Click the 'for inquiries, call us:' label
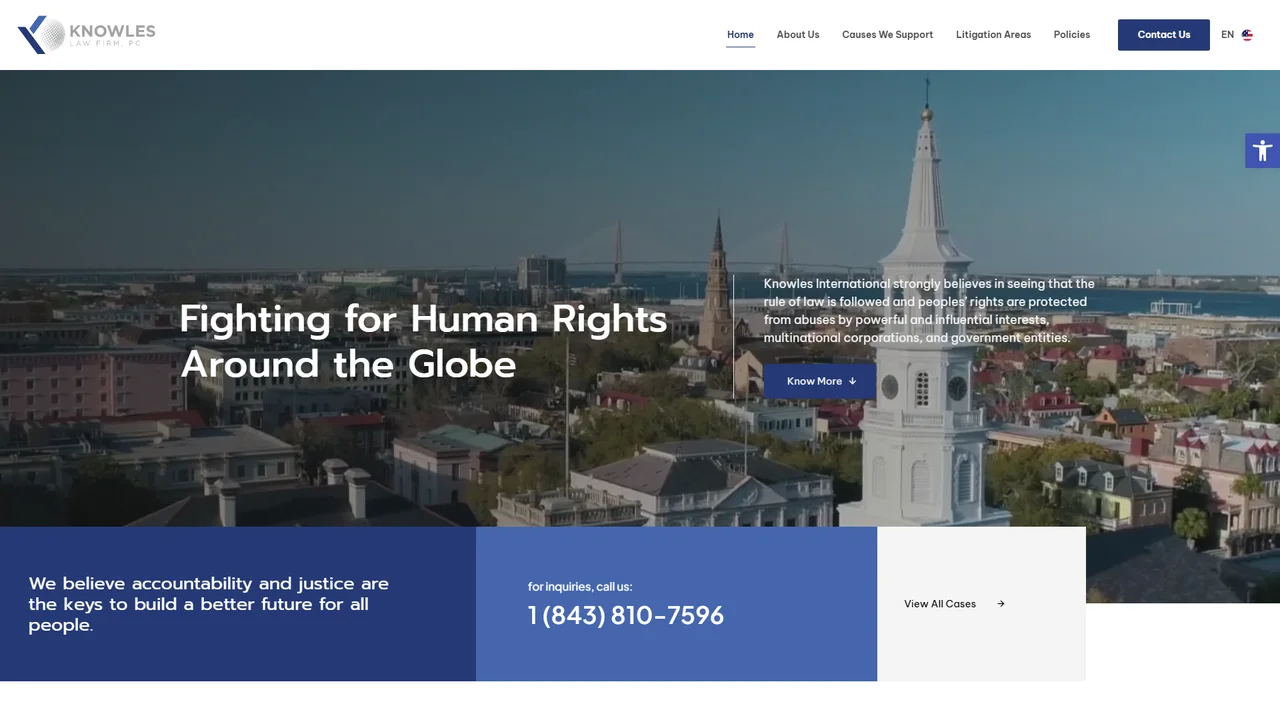 [580, 587]
